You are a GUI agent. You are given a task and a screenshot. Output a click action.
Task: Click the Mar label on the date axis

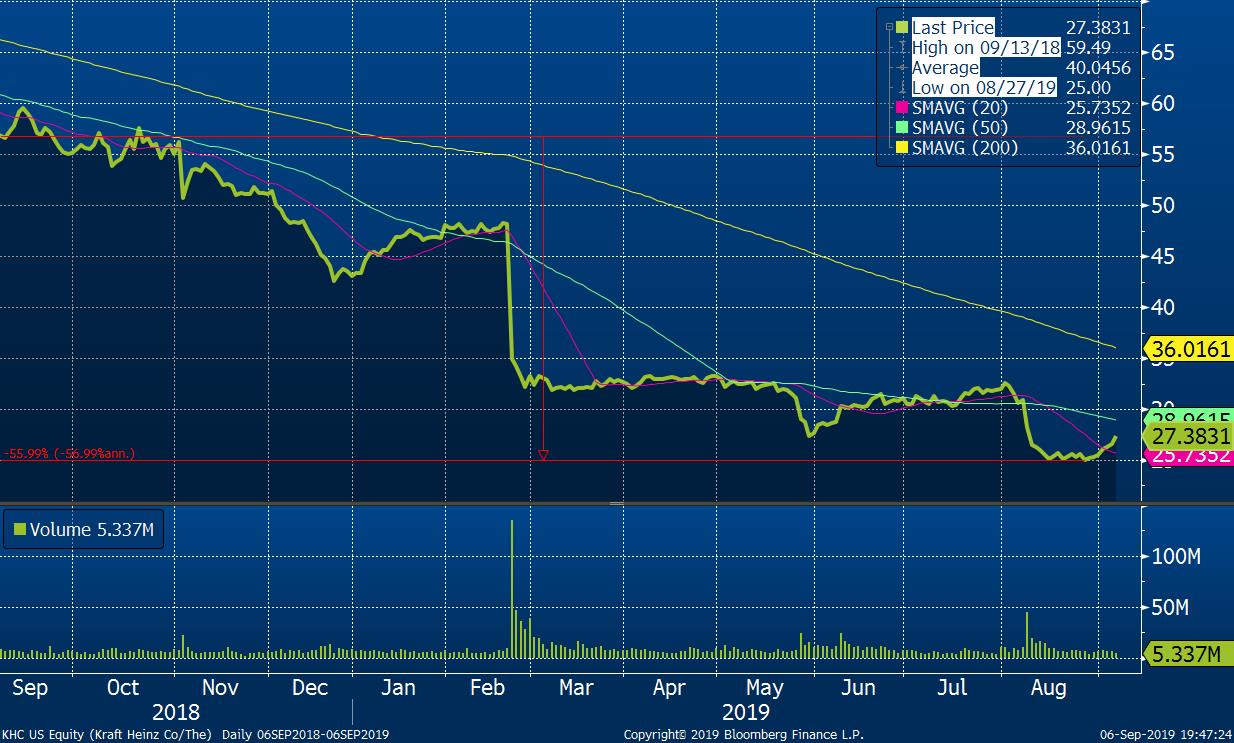tap(575, 688)
